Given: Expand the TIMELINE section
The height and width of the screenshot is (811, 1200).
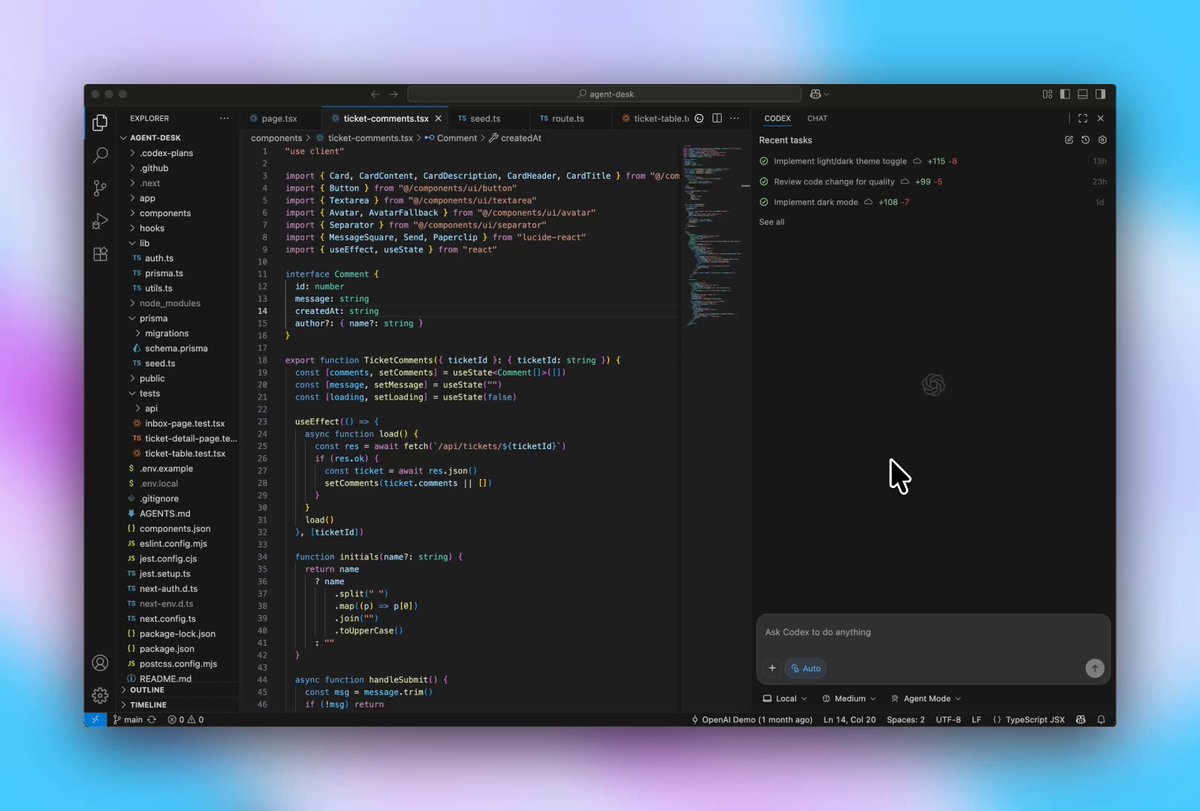Looking at the screenshot, I should [x=148, y=705].
